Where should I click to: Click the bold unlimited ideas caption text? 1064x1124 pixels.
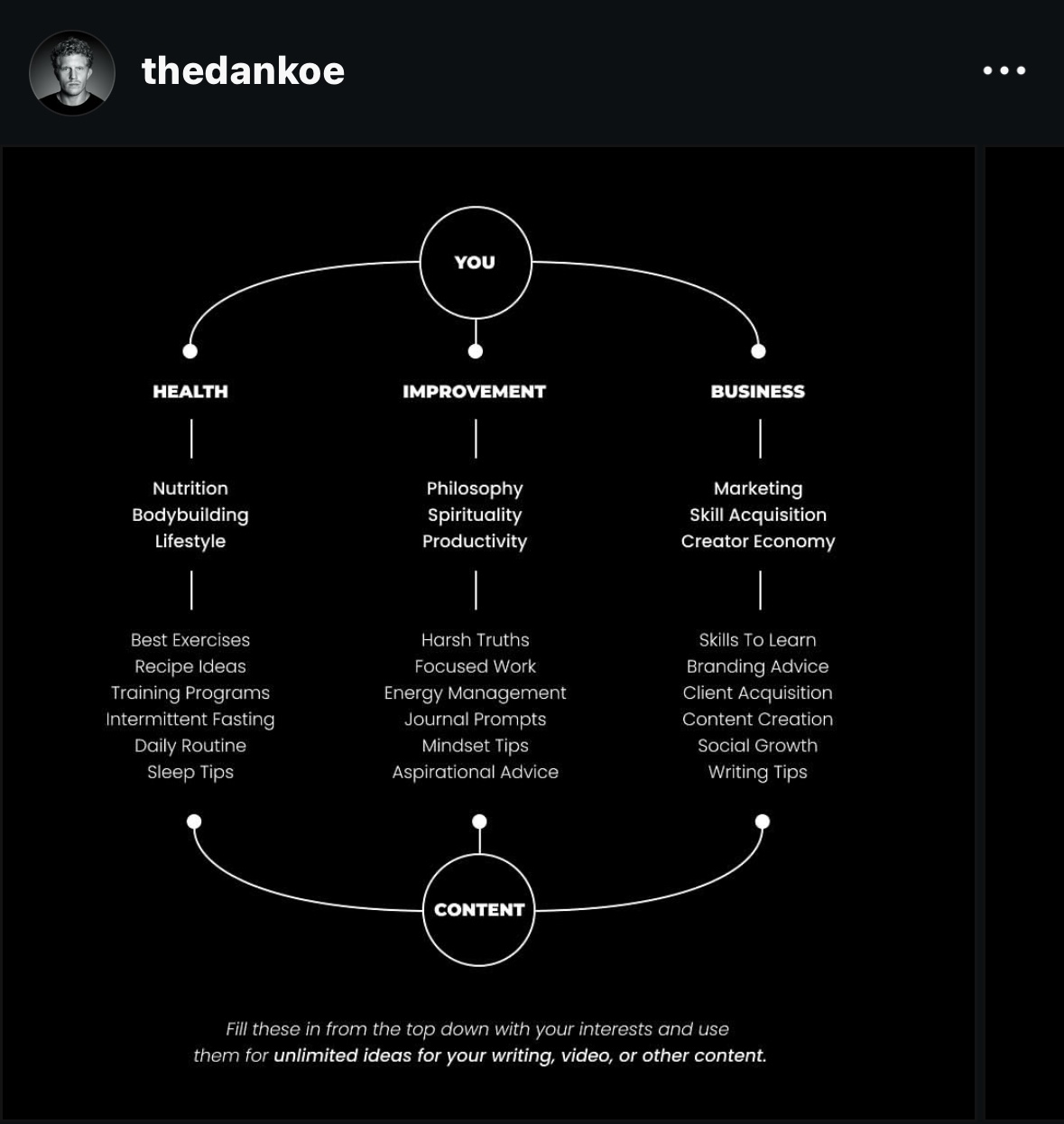click(520, 1055)
